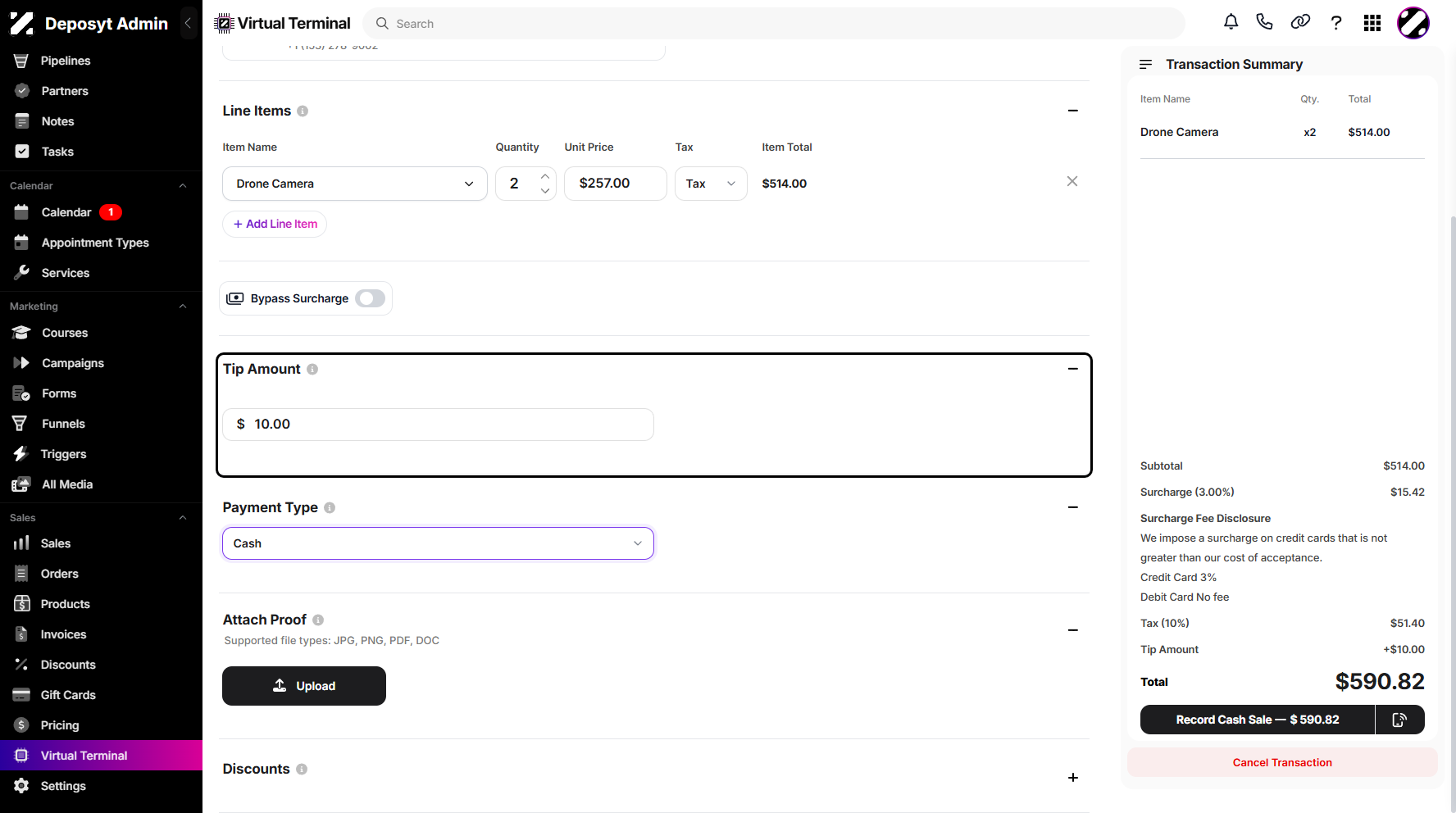This screenshot has width=1456, height=813.
Task: Click Cancel Transaction
Action: tap(1282, 762)
